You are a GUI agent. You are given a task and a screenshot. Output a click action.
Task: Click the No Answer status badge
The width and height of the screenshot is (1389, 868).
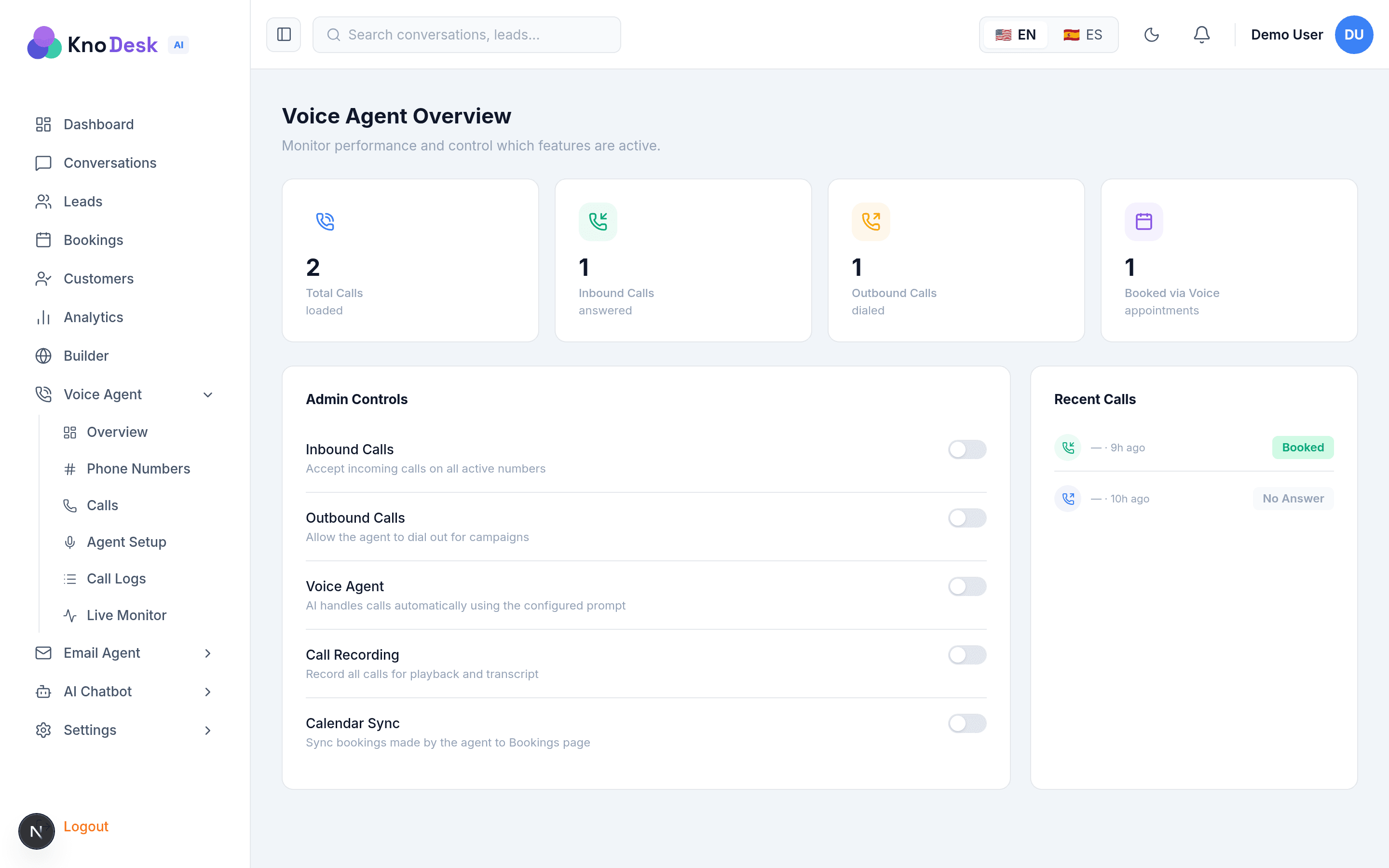pyautogui.click(x=1293, y=498)
